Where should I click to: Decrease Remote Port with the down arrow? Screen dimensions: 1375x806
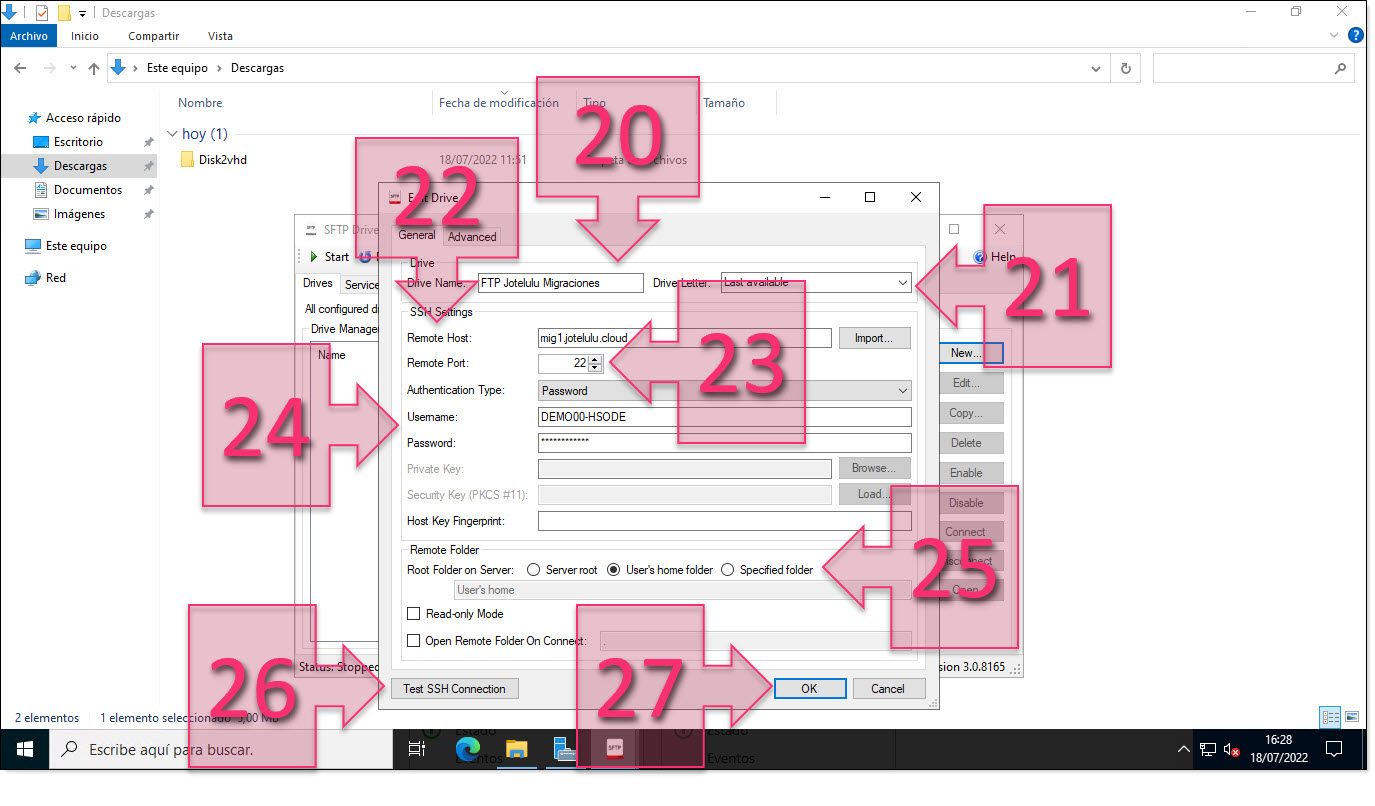pyautogui.click(x=596, y=368)
